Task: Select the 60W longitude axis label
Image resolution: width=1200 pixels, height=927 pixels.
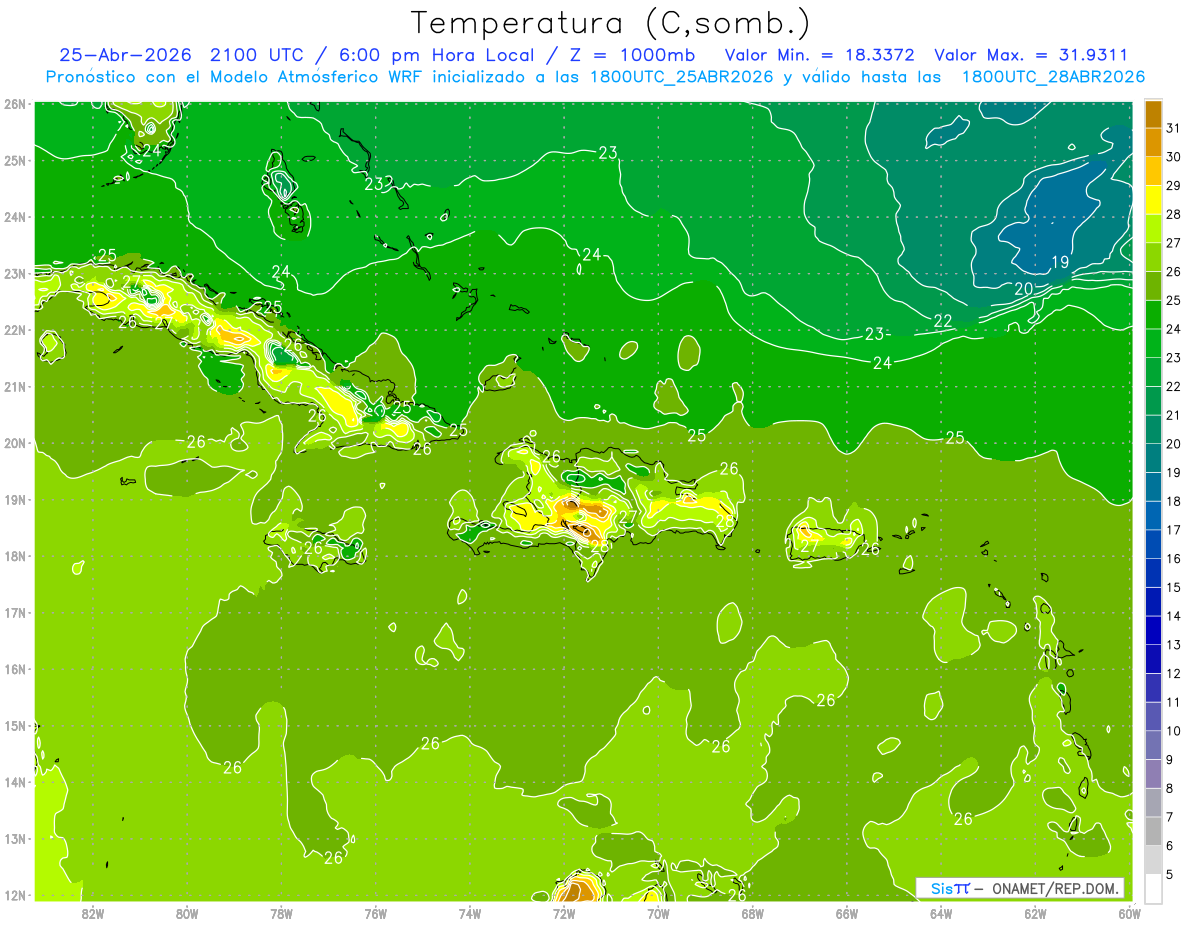Action: (1130, 913)
